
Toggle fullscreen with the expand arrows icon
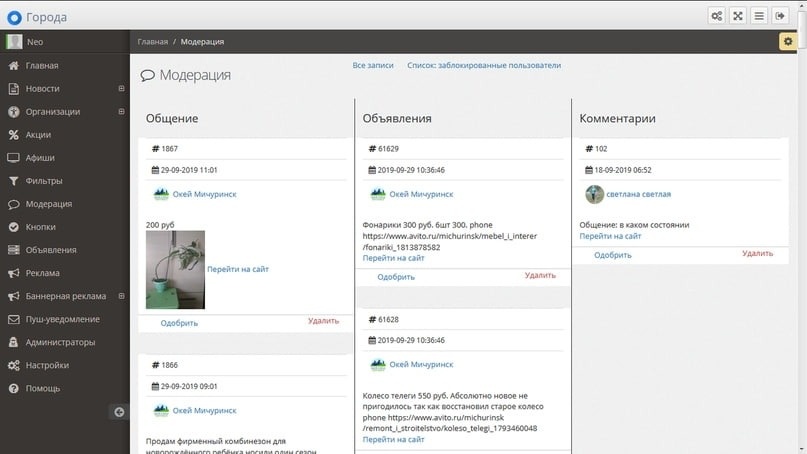(738, 16)
